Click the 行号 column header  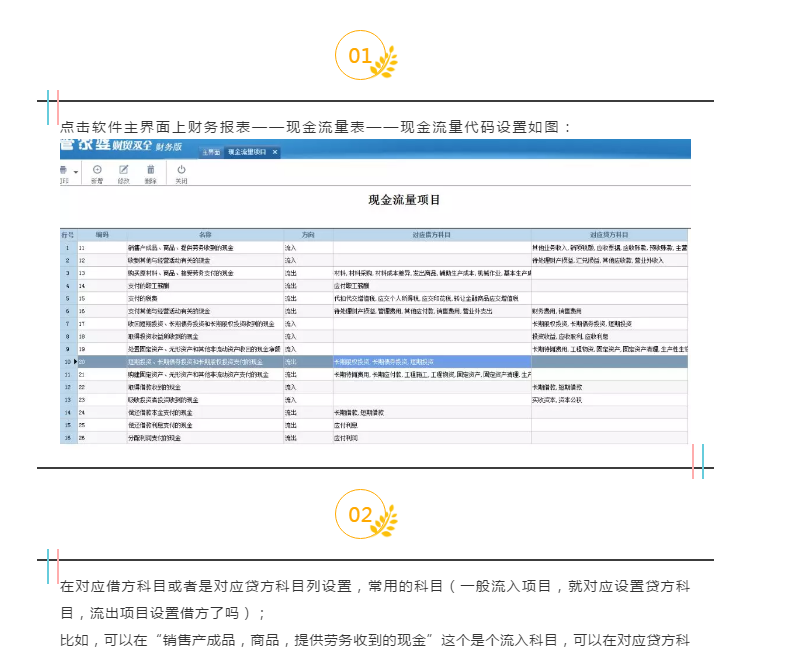click(x=68, y=235)
